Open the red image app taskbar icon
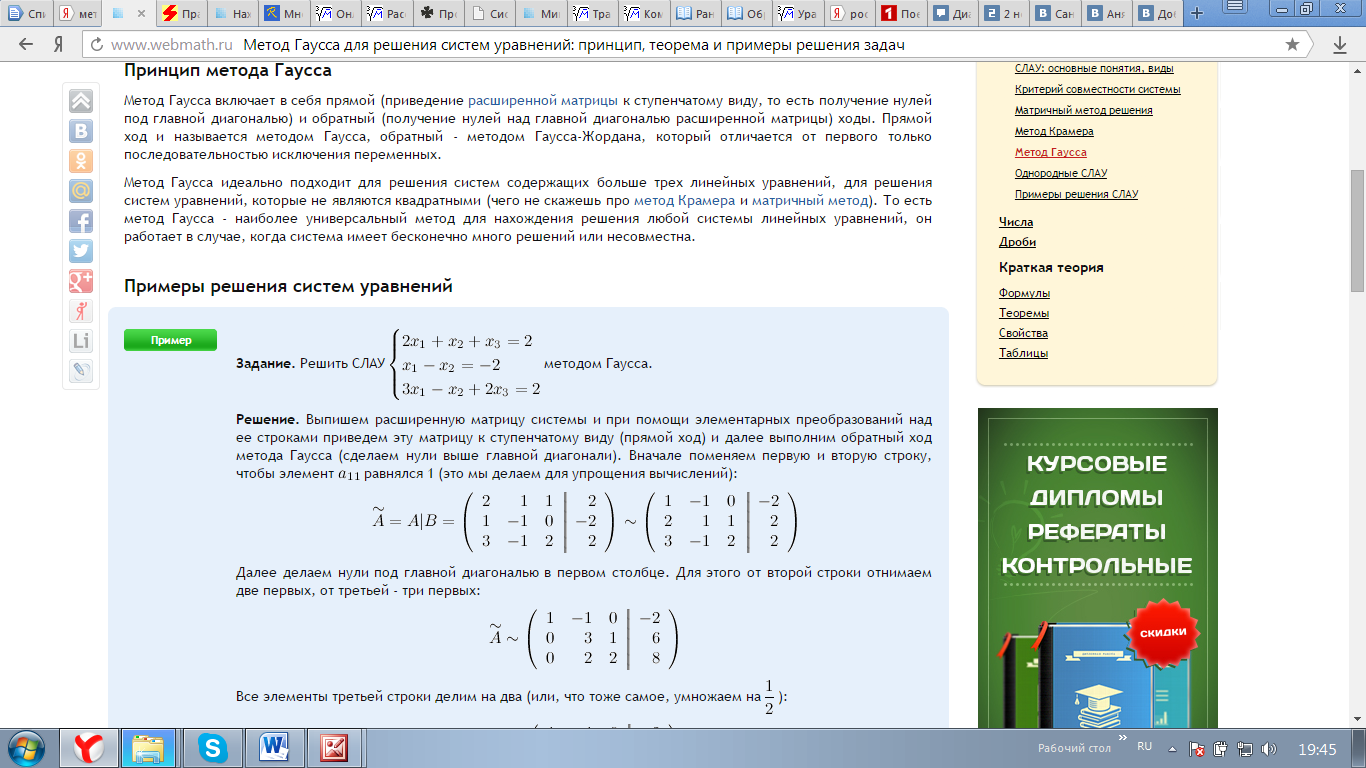 334,747
